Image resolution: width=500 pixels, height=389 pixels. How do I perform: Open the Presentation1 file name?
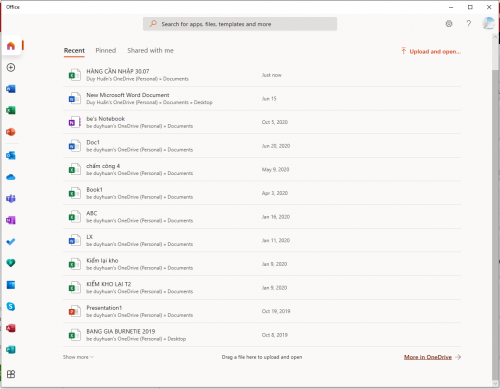pos(104,308)
